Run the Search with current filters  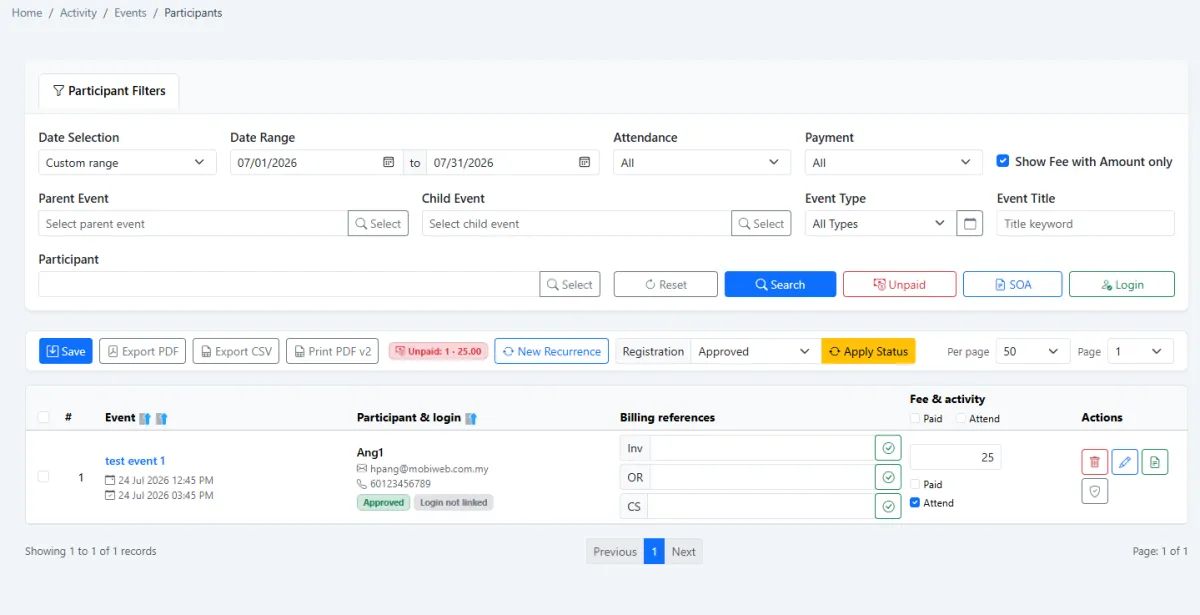coord(780,284)
